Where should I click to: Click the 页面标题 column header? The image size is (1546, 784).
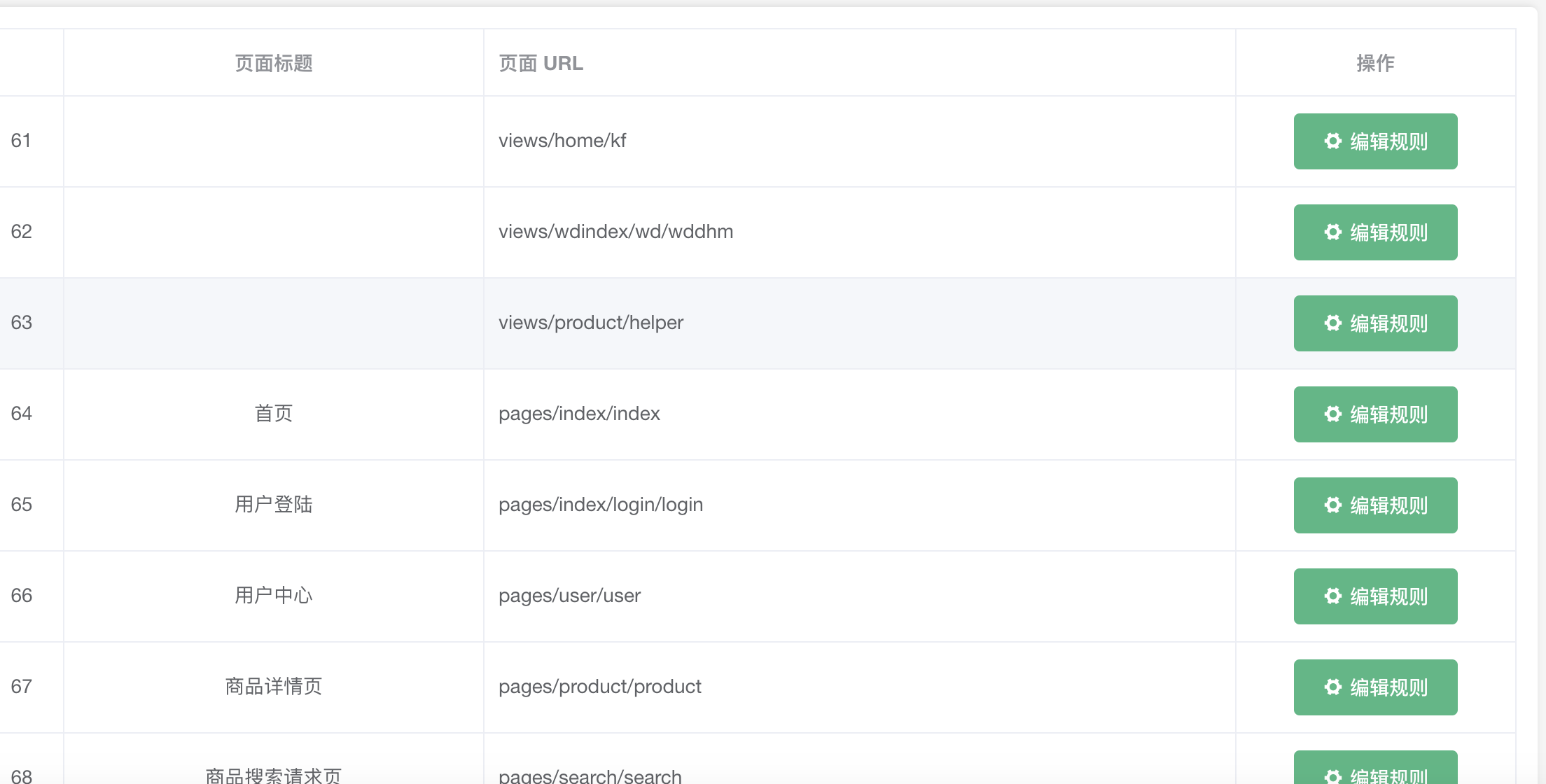tap(273, 63)
